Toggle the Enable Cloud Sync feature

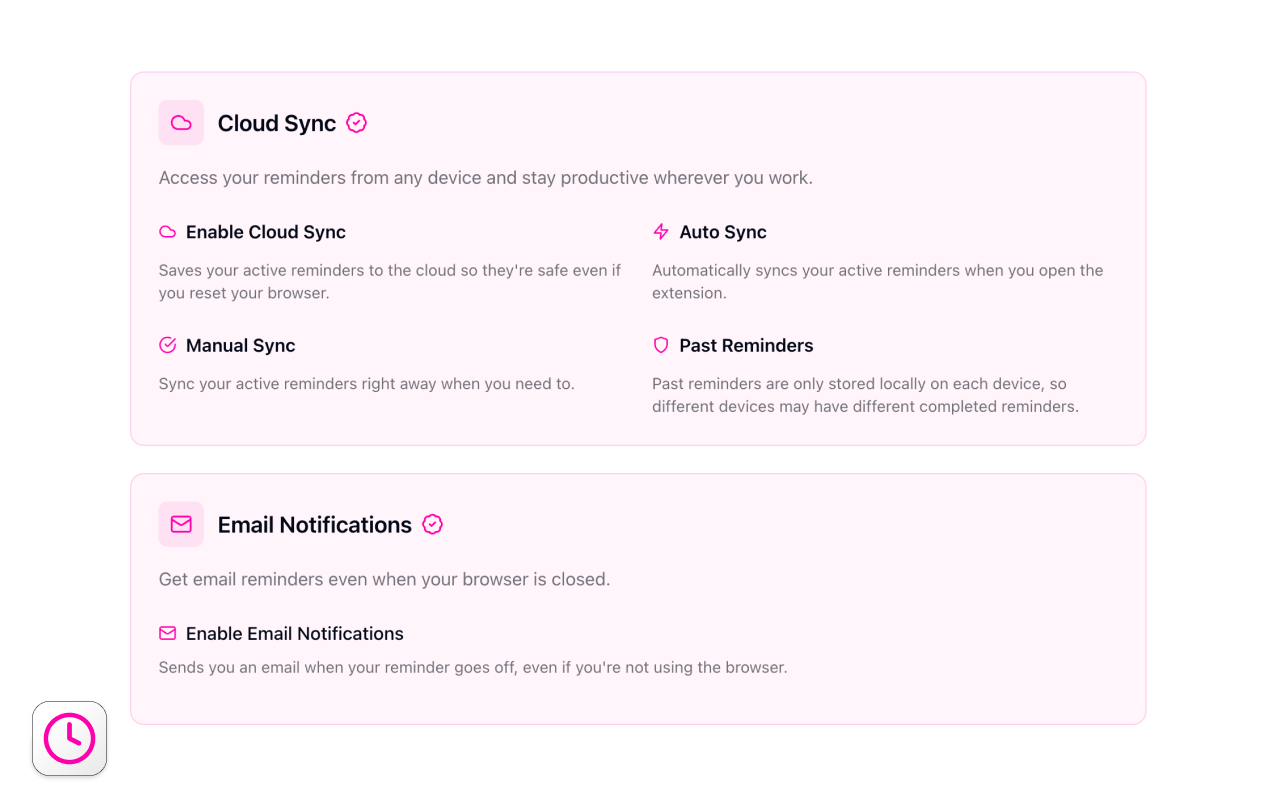click(265, 231)
